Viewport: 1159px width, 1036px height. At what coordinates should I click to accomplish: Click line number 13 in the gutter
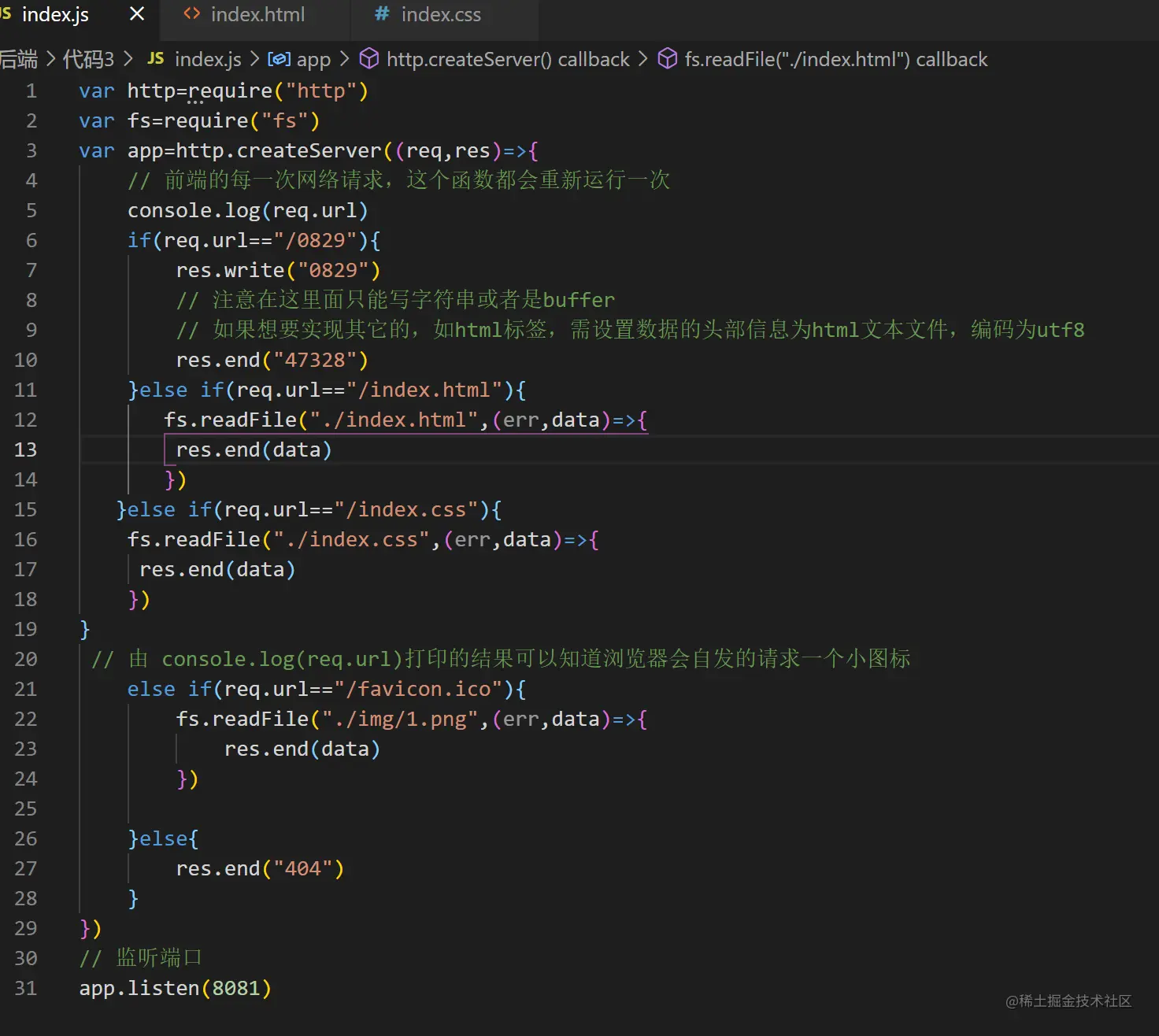(25, 450)
